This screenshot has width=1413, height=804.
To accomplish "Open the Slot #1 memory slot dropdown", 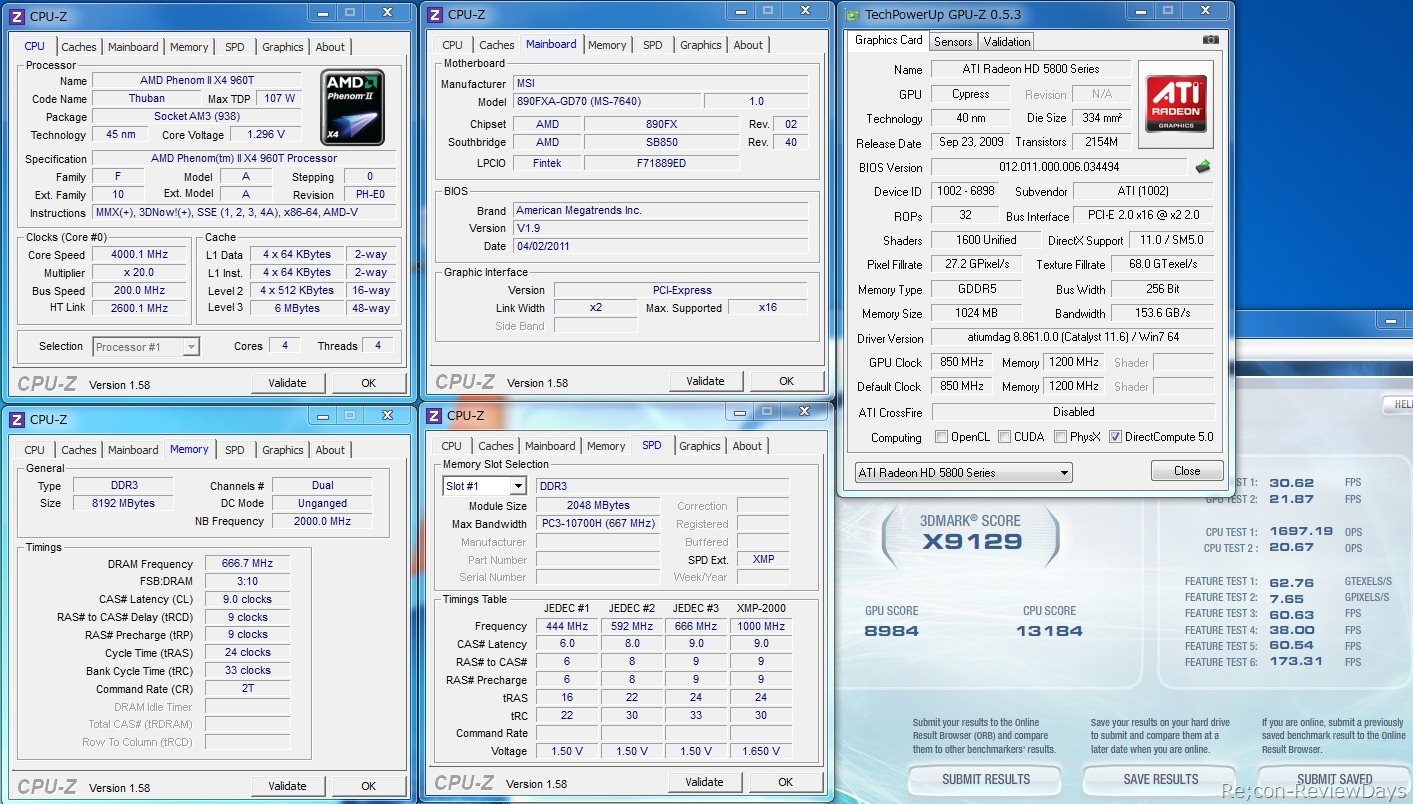I will point(485,486).
